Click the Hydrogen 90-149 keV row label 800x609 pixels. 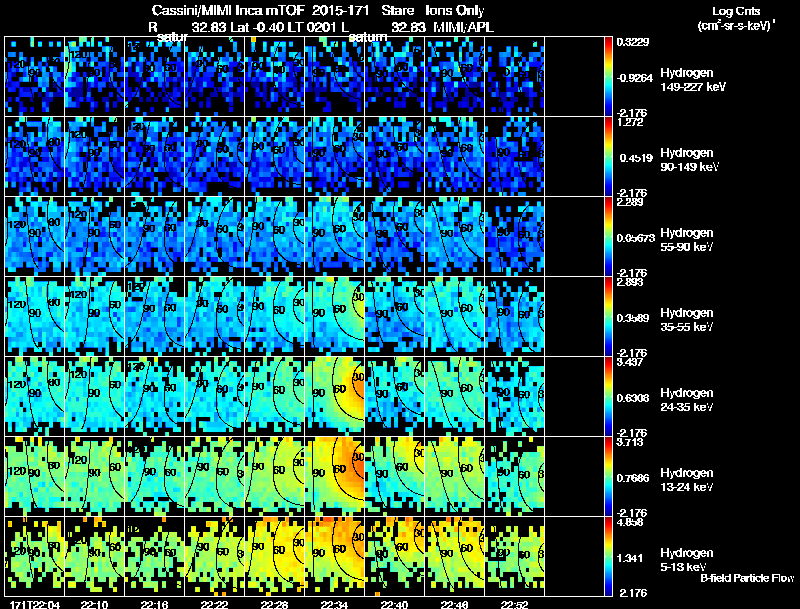pyautogui.click(x=690, y=160)
